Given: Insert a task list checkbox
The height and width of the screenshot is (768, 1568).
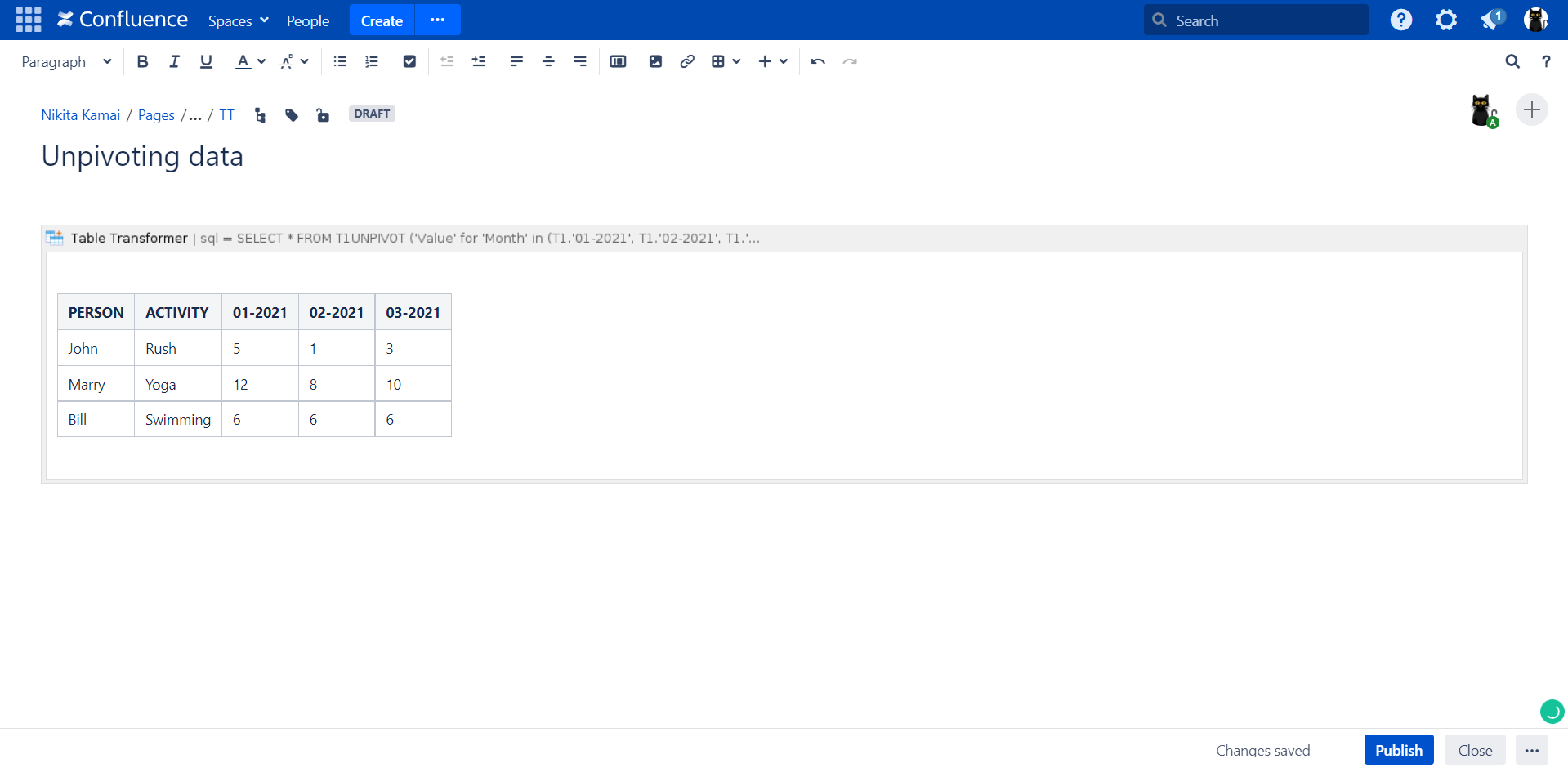Looking at the screenshot, I should [x=409, y=61].
